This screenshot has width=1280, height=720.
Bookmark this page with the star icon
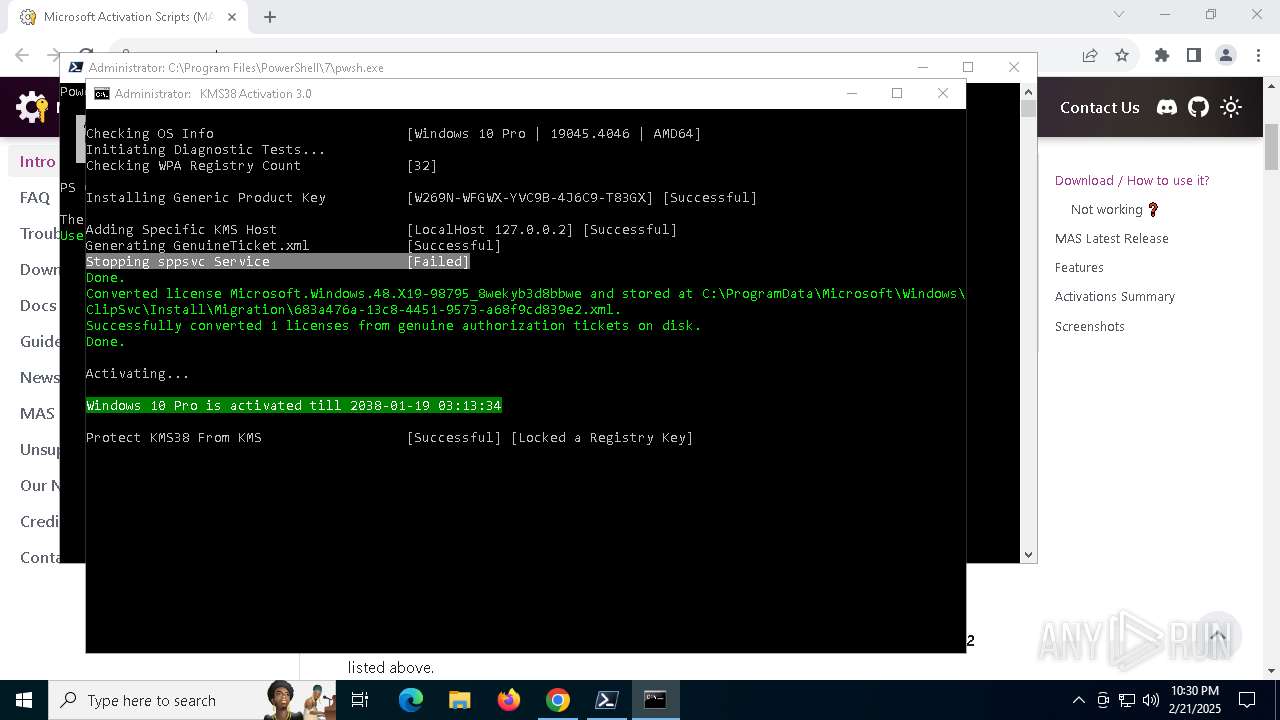coord(1122,55)
